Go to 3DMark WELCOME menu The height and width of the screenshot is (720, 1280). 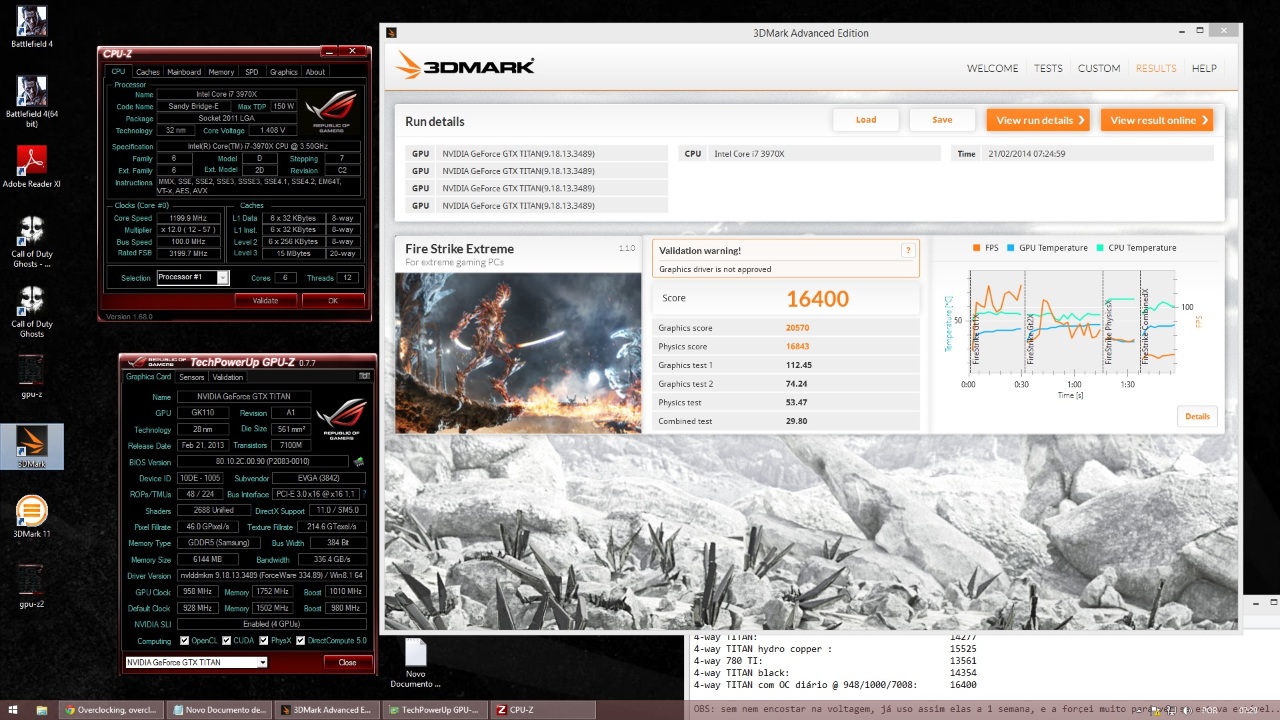coord(992,68)
